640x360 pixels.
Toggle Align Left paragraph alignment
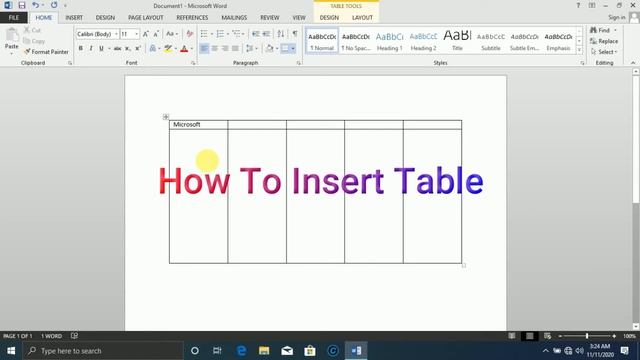[x=204, y=49]
